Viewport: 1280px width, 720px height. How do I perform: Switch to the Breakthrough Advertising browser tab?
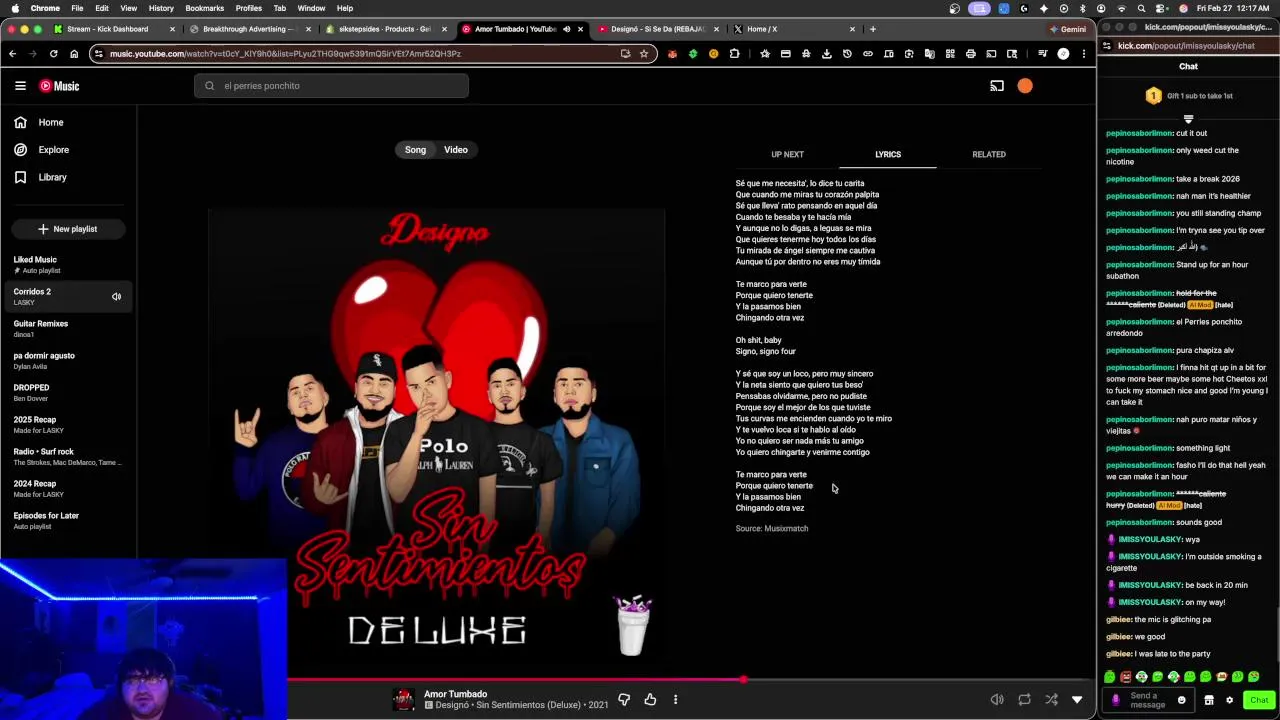250,29
